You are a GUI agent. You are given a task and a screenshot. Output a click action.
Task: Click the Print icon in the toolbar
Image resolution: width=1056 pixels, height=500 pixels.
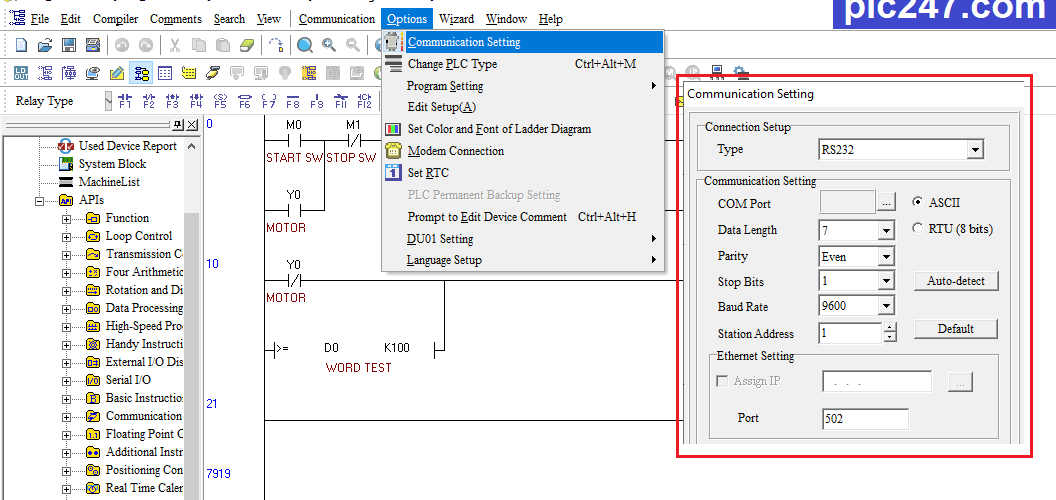tap(93, 45)
